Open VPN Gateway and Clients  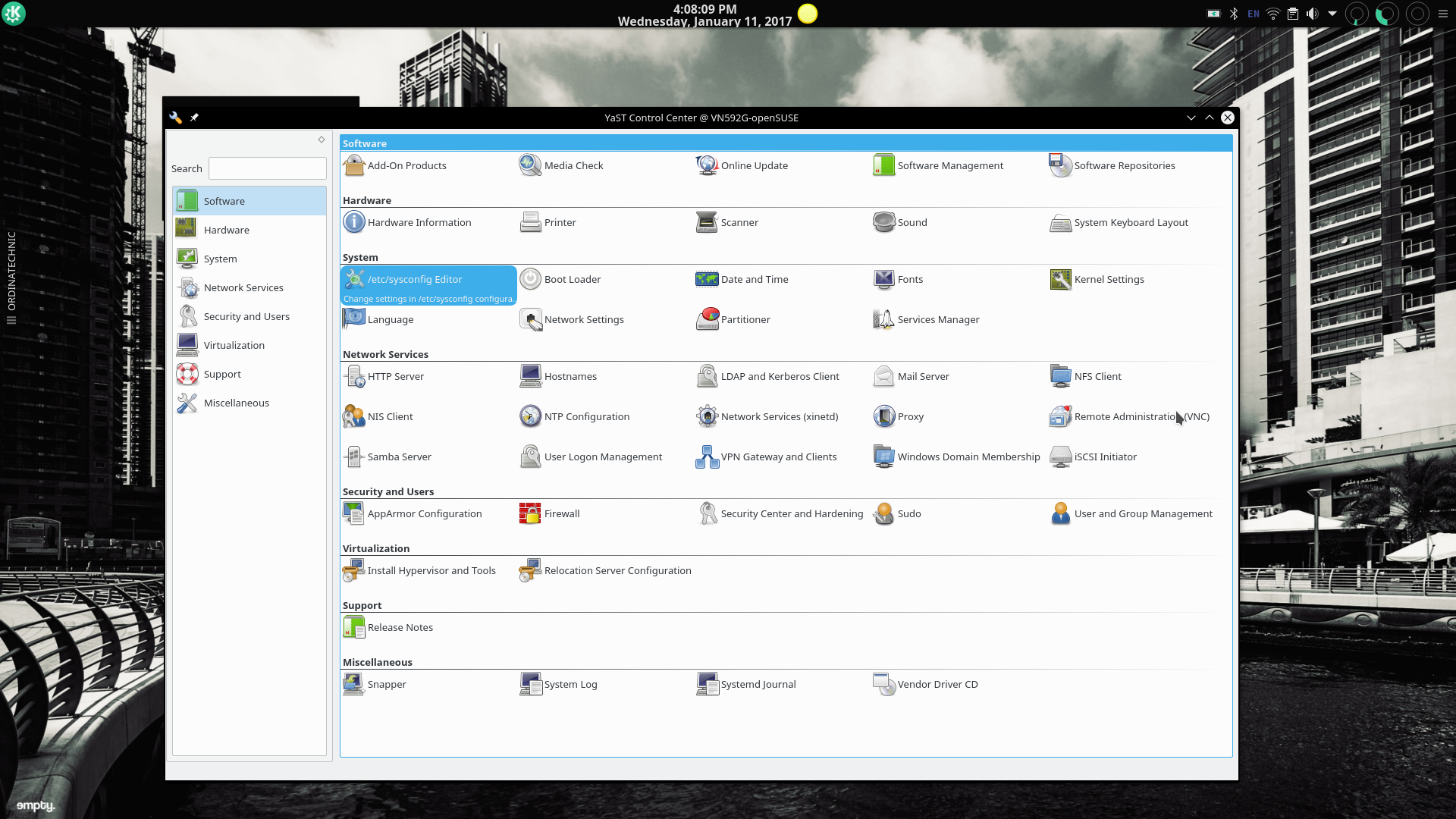click(x=767, y=457)
